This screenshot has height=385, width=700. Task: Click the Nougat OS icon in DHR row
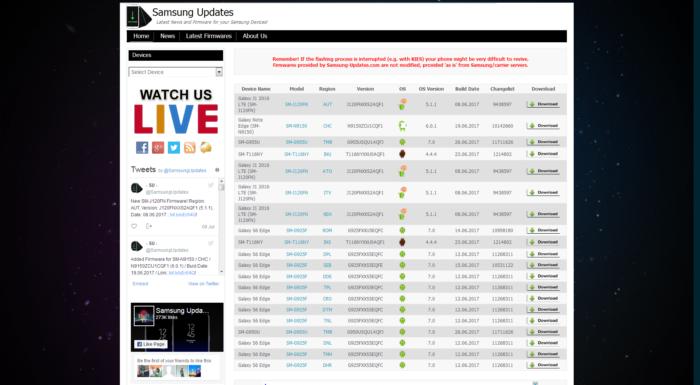402,365
